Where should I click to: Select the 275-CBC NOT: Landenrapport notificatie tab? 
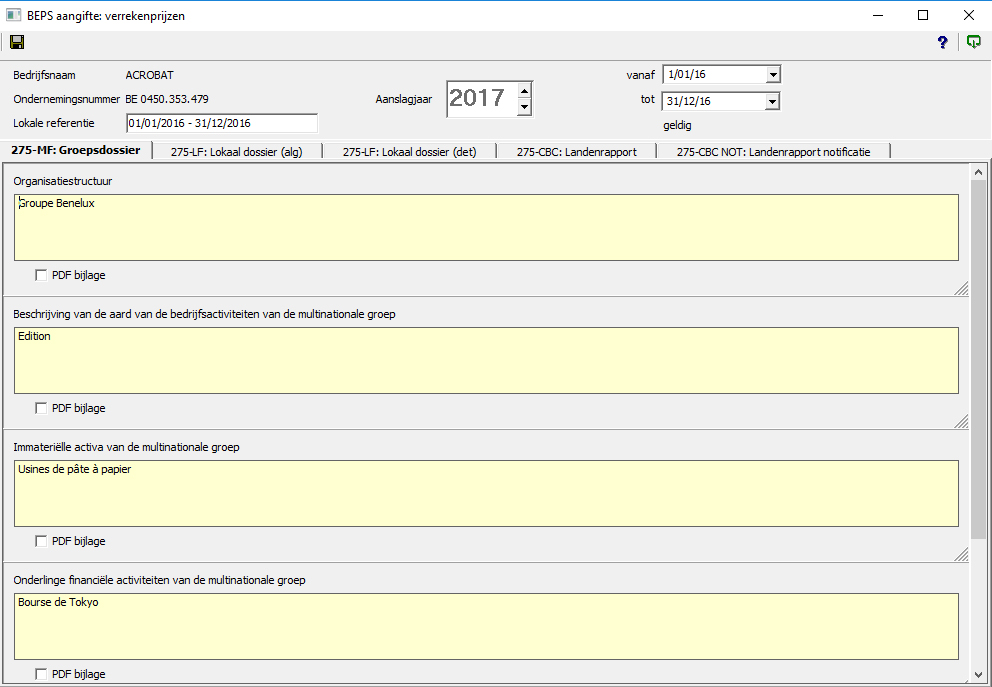[x=773, y=152]
